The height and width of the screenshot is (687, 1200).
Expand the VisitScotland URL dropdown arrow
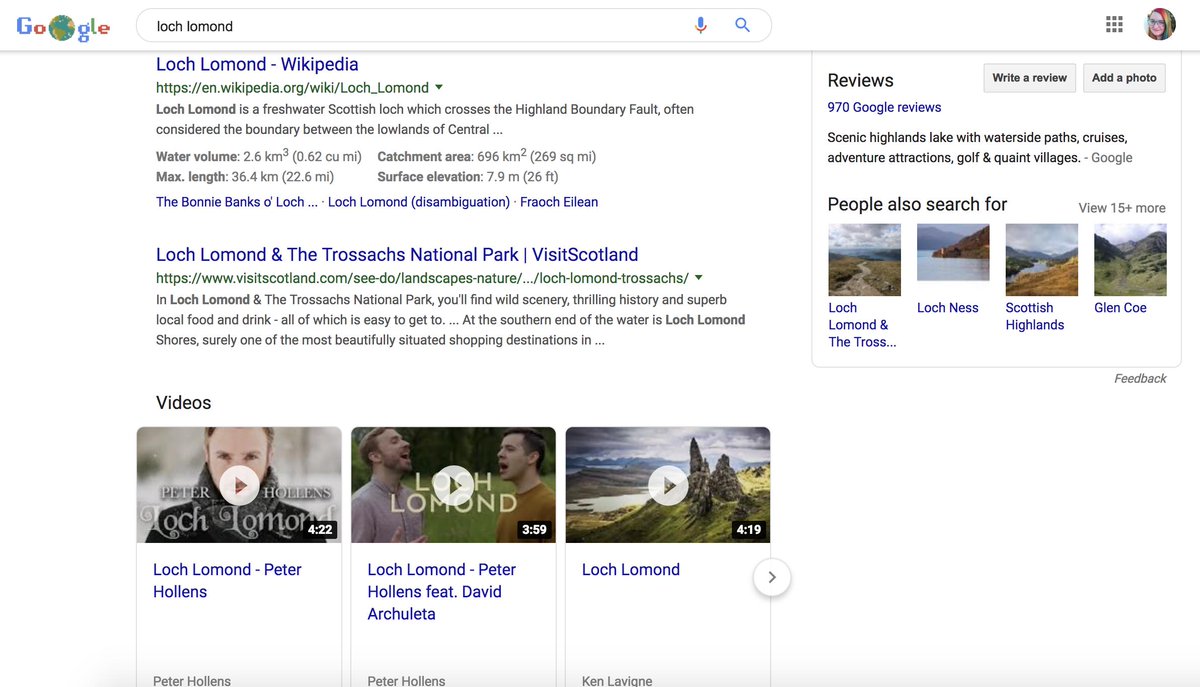tap(699, 278)
